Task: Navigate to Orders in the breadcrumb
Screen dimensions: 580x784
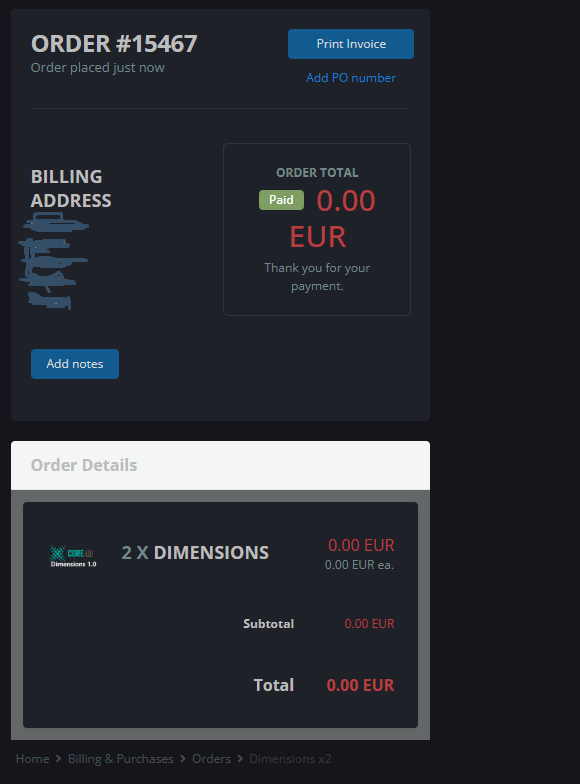Action: [x=212, y=758]
